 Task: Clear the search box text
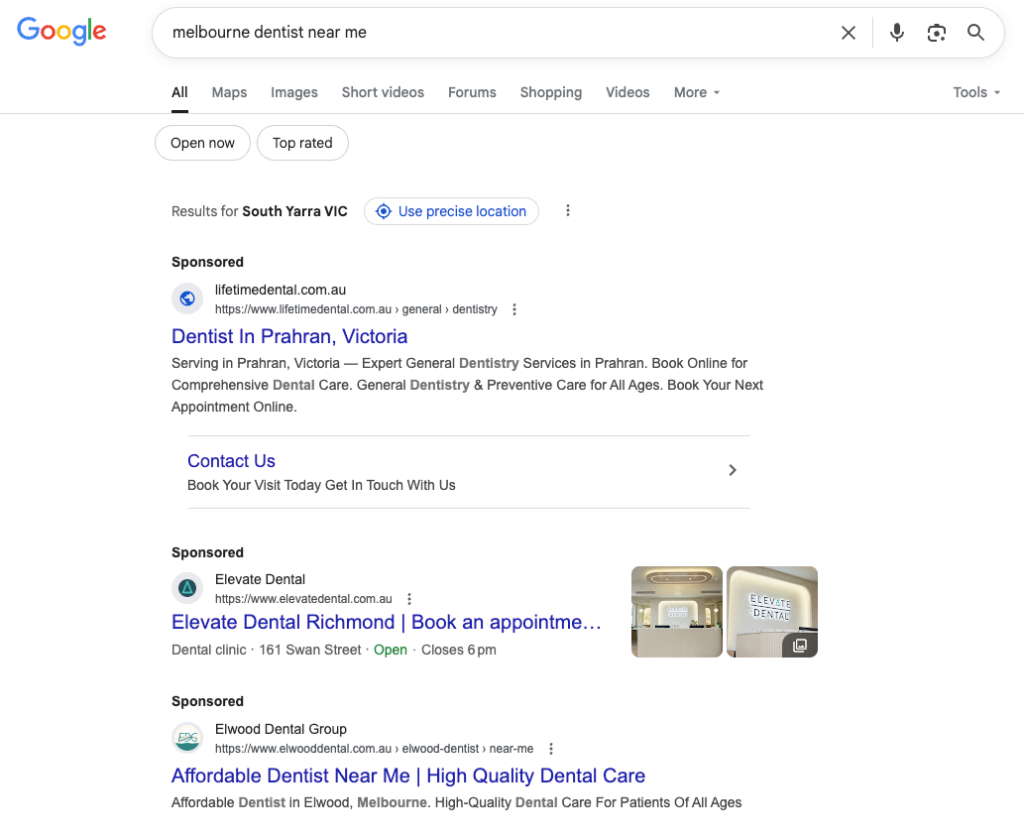coord(848,33)
